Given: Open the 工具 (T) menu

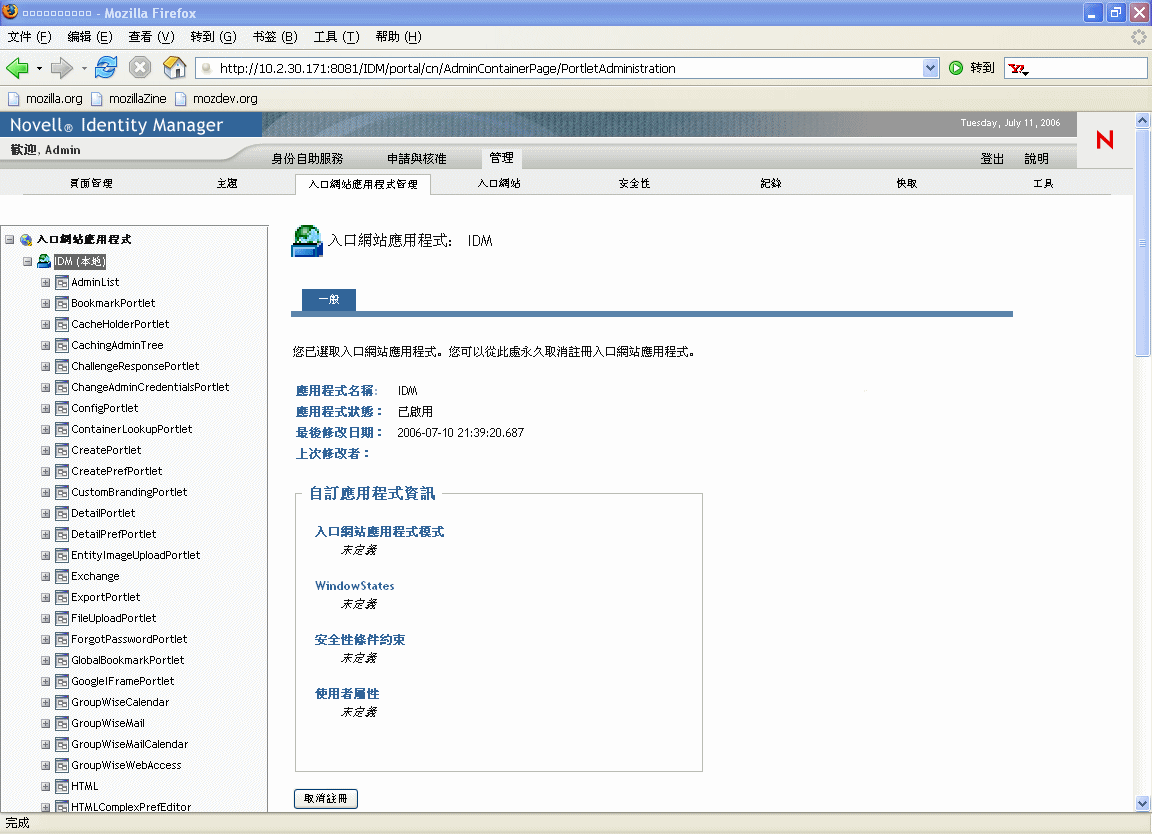Looking at the screenshot, I should pos(336,37).
